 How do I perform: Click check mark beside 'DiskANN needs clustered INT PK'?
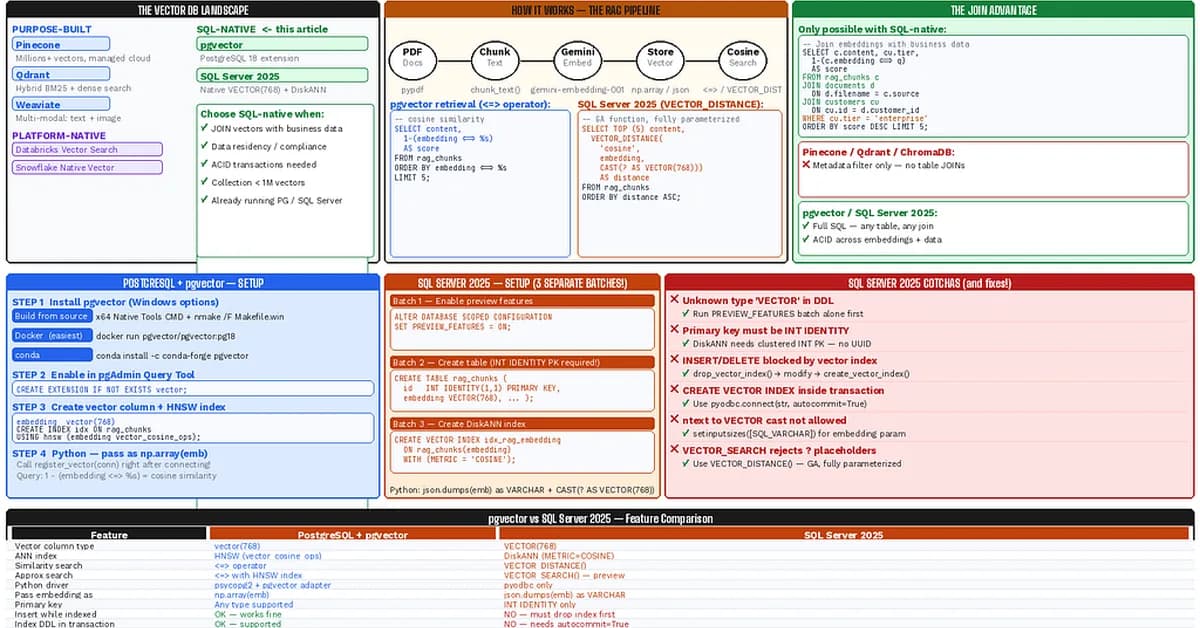point(685,343)
